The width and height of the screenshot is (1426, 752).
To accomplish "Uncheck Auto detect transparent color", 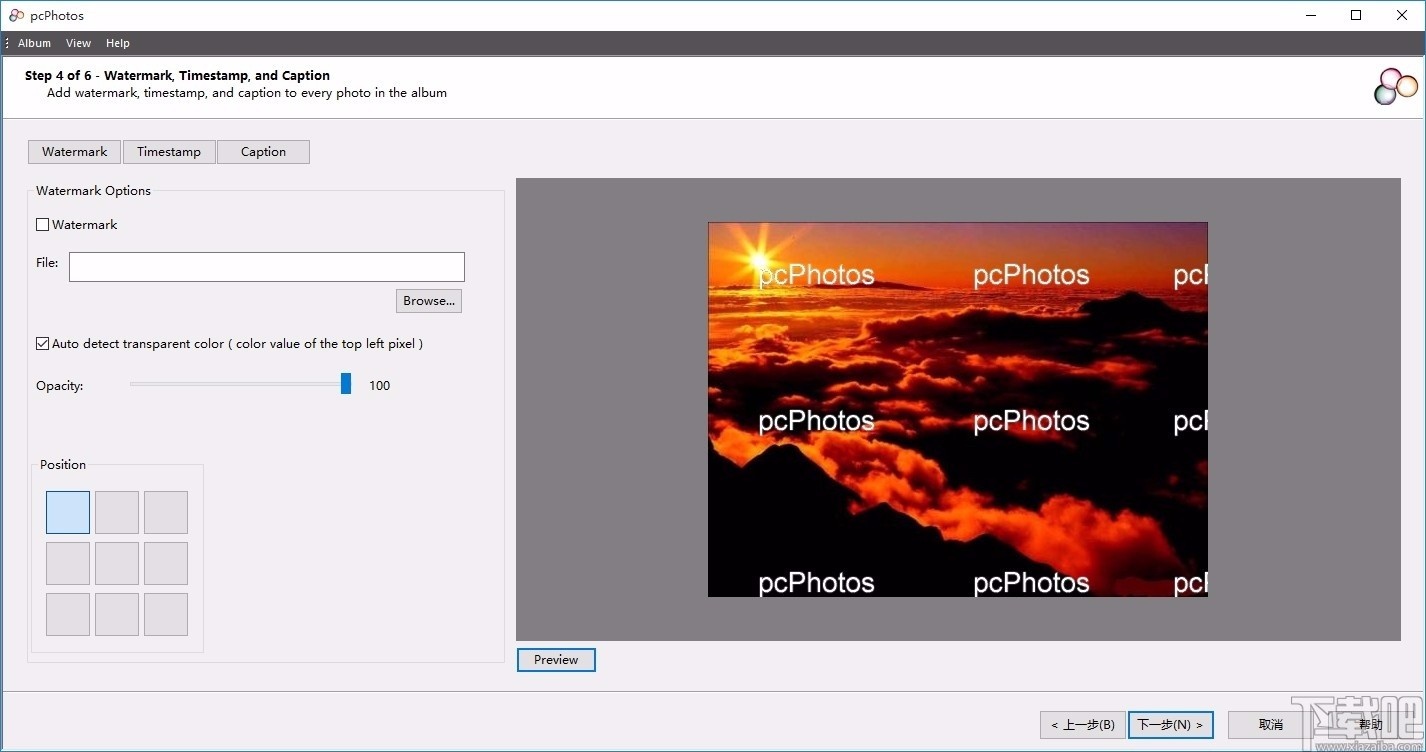I will point(43,344).
